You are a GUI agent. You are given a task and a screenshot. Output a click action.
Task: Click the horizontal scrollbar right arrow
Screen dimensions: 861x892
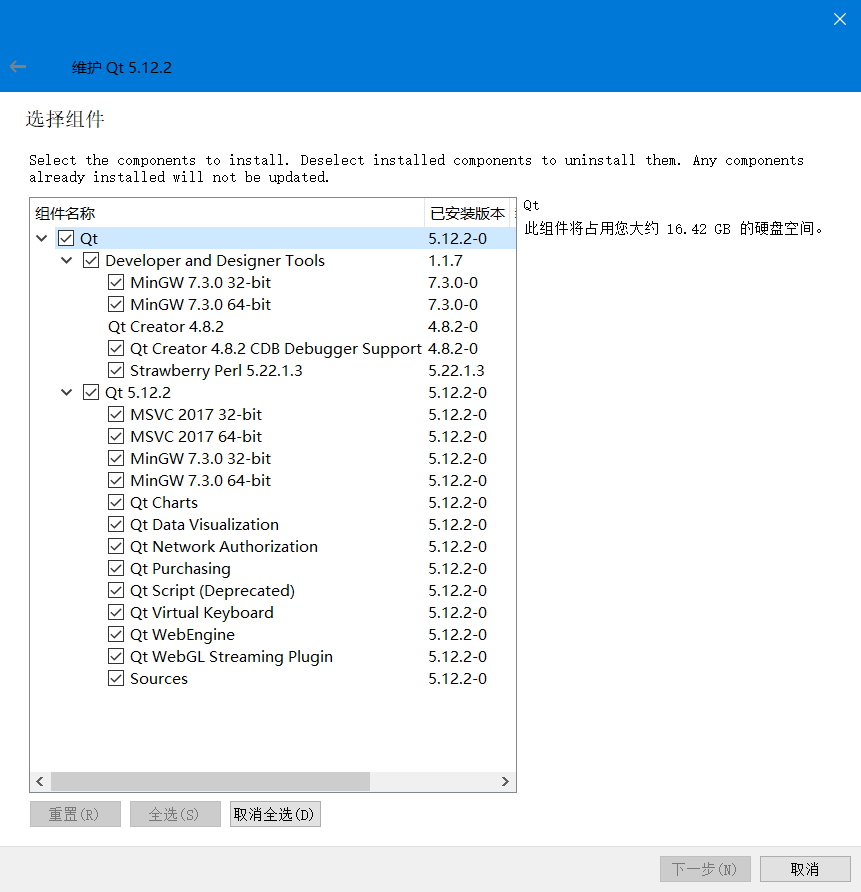pyautogui.click(x=505, y=781)
